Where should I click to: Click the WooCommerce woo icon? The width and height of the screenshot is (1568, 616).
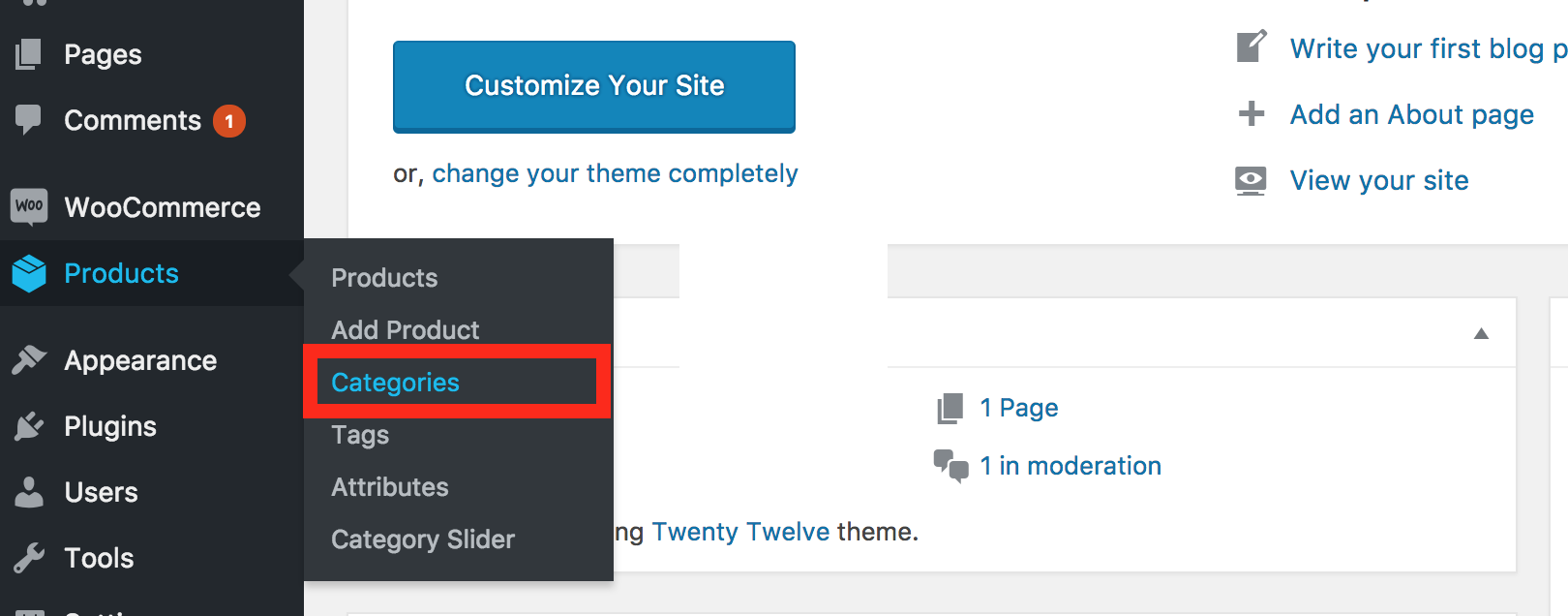coord(29,206)
